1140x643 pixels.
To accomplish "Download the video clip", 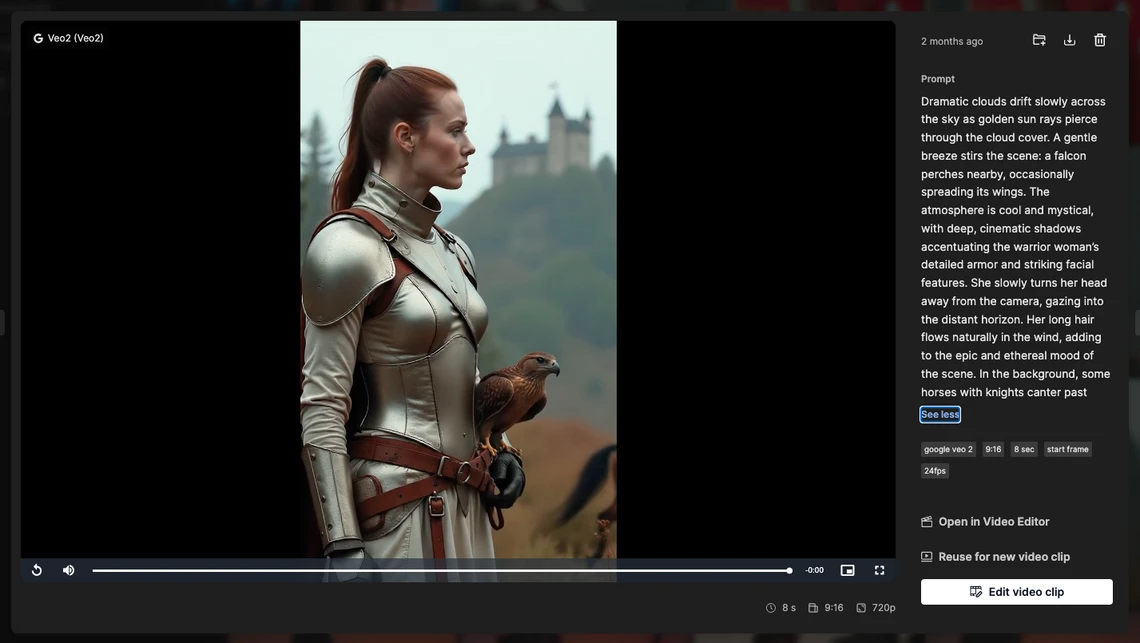I will (x=1069, y=40).
